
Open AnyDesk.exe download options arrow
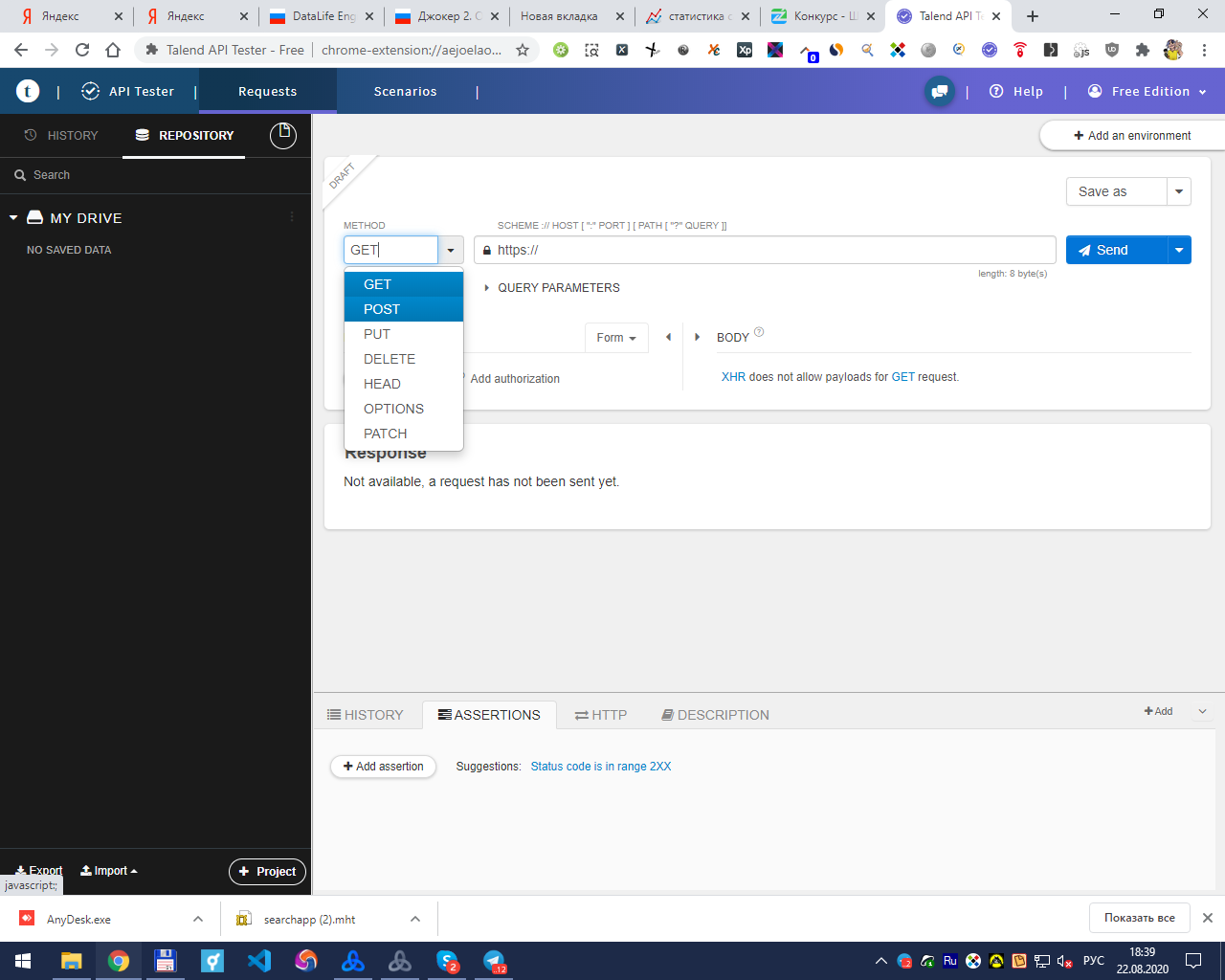tap(198, 919)
